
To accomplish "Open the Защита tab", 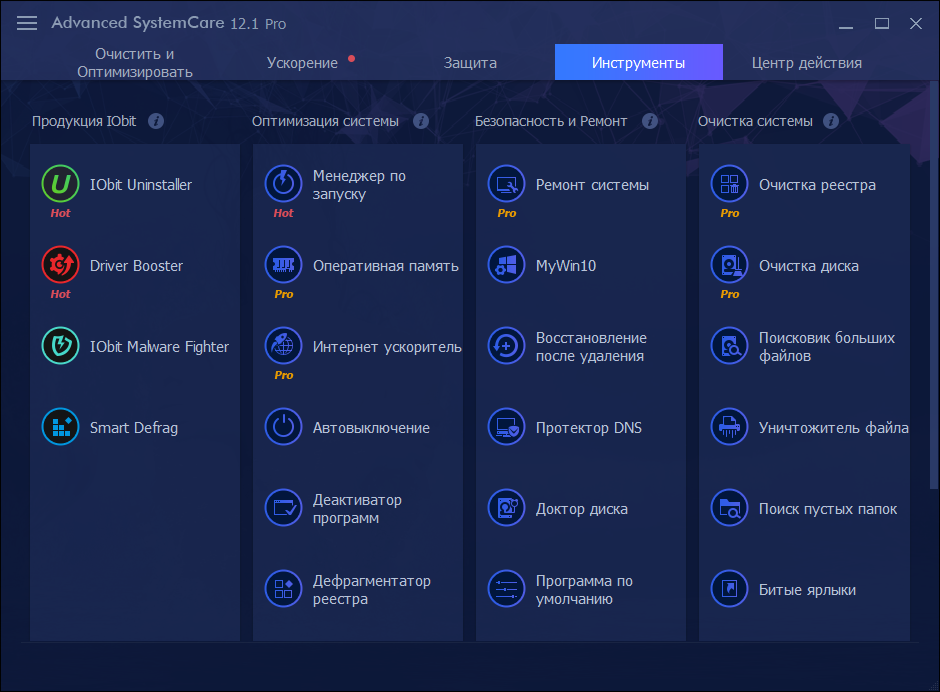I will 471,62.
